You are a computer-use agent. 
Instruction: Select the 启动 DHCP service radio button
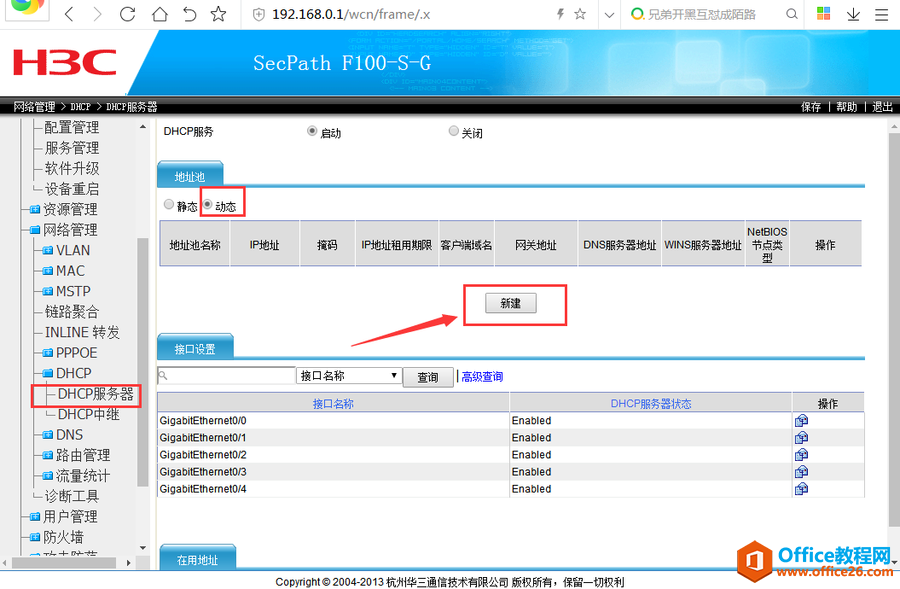tap(312, 131)
